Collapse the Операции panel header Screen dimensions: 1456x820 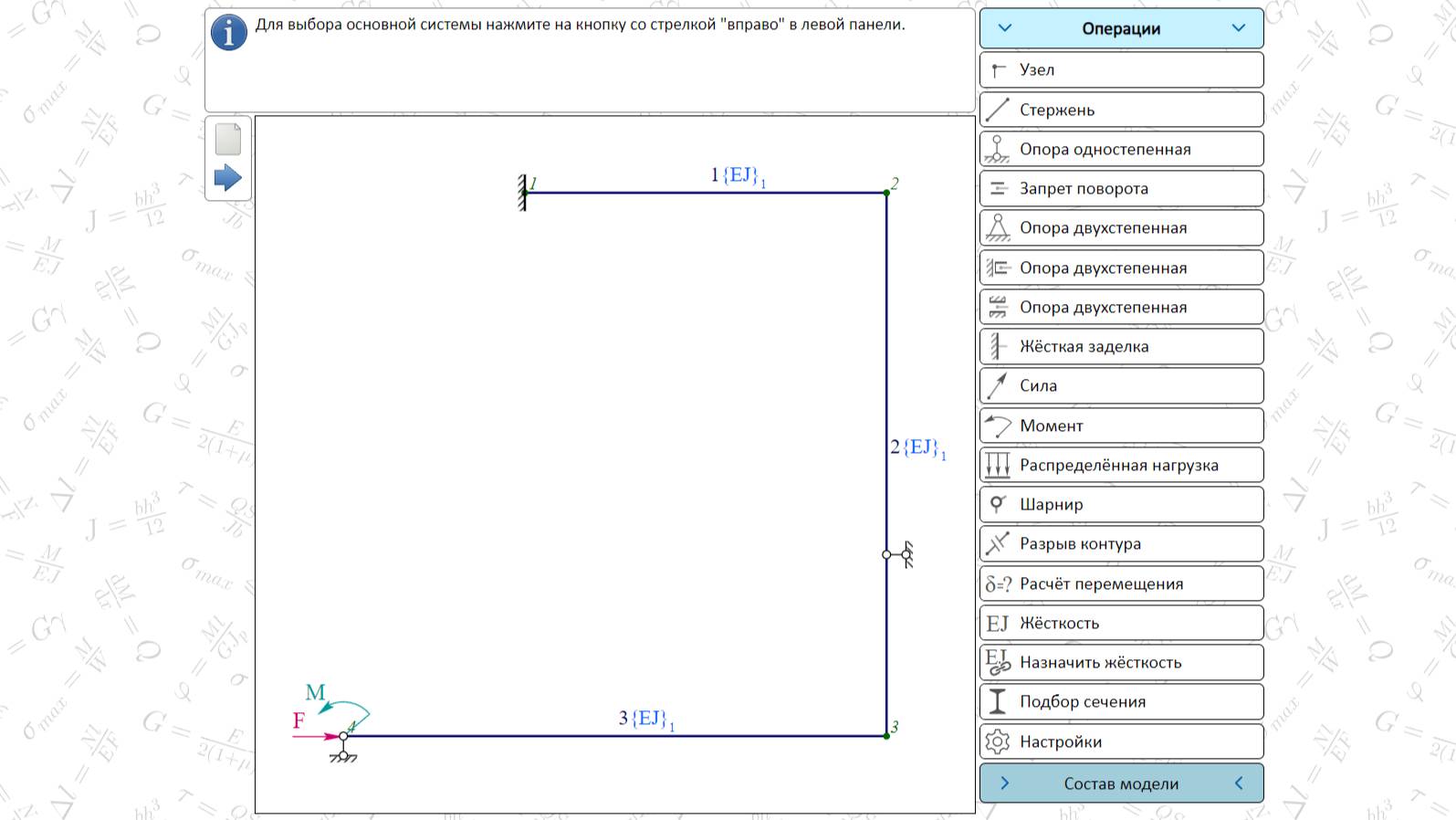(x=1121, y=28)
